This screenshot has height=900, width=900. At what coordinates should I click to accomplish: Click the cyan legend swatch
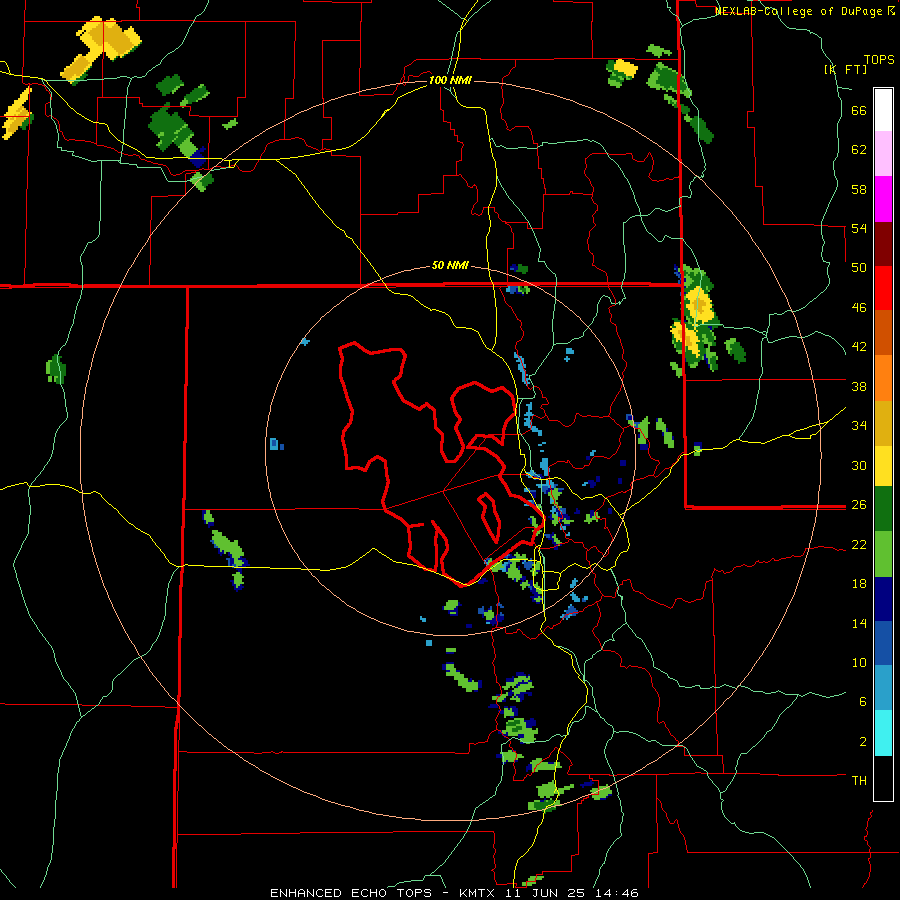[883, 733]
